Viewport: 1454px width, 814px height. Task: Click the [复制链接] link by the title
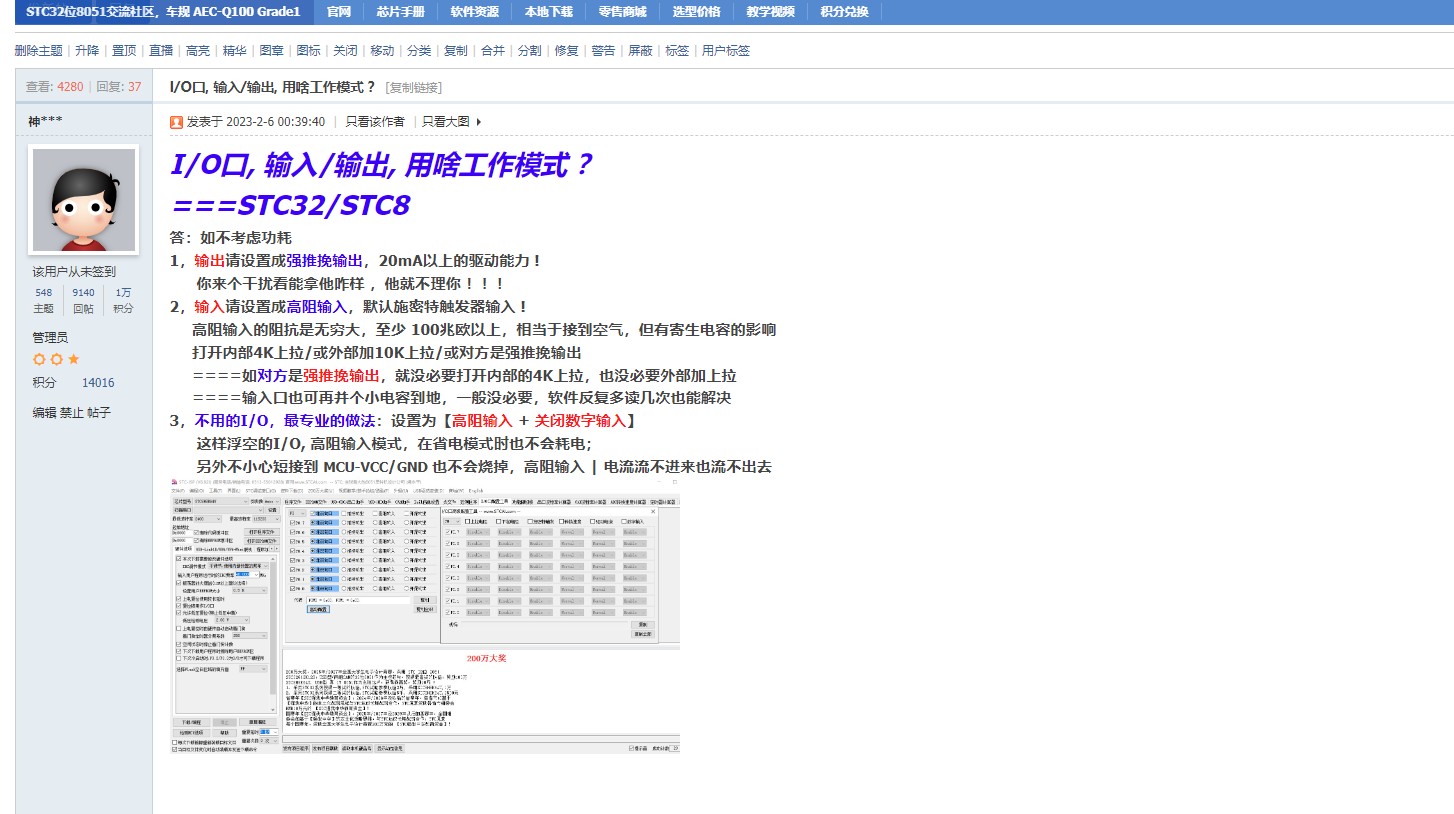click(x=414, y=87)
